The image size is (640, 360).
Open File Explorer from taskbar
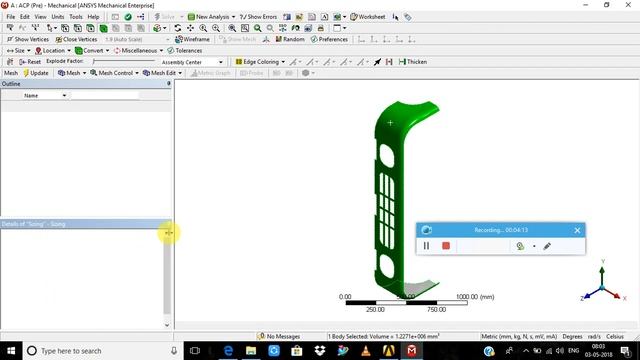coord(251,351)
